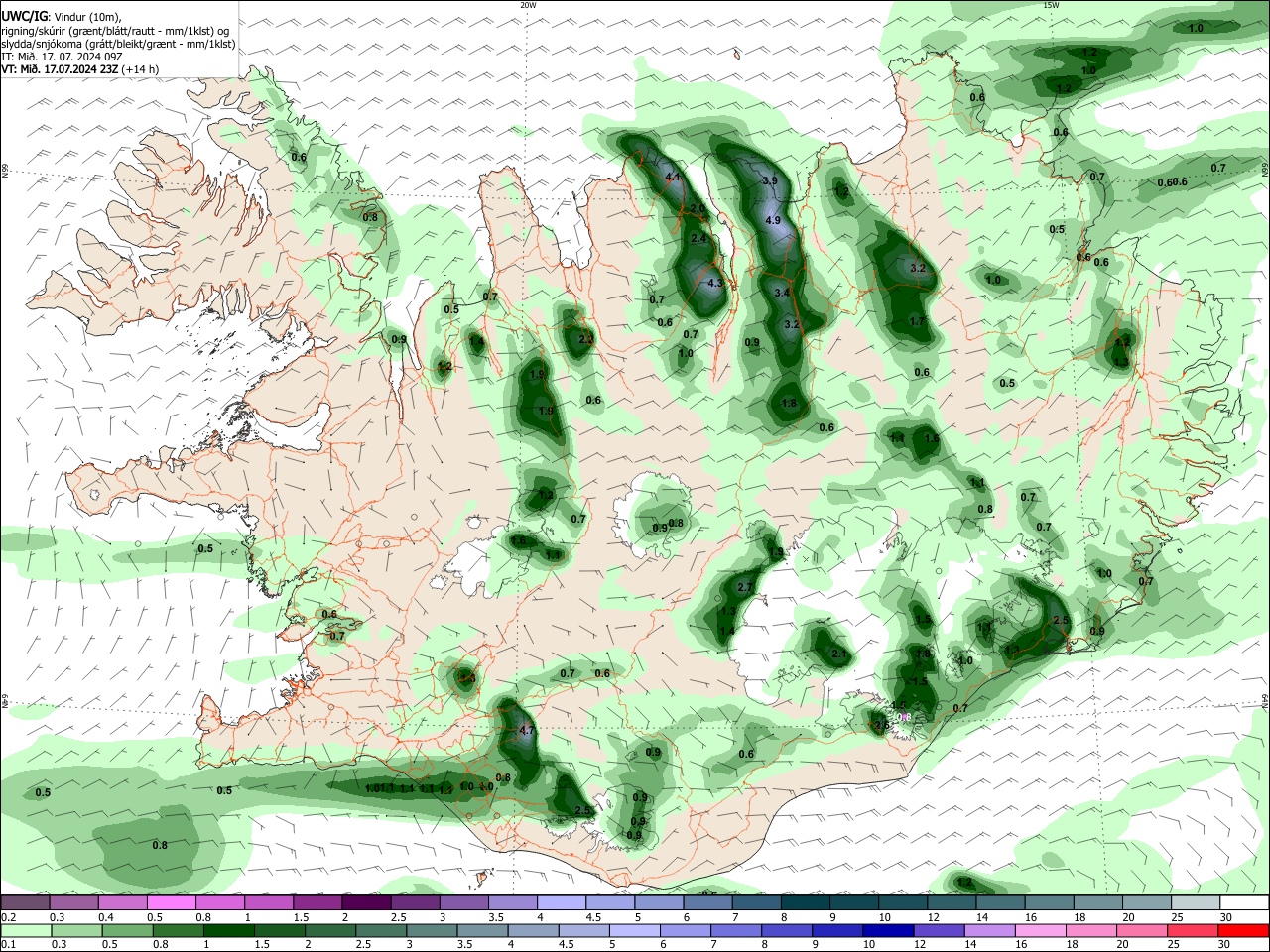Click the 'slydda/snjókoma' legend description line
This screenshot has height=952, width=1270.
click(x=118, y=44)
